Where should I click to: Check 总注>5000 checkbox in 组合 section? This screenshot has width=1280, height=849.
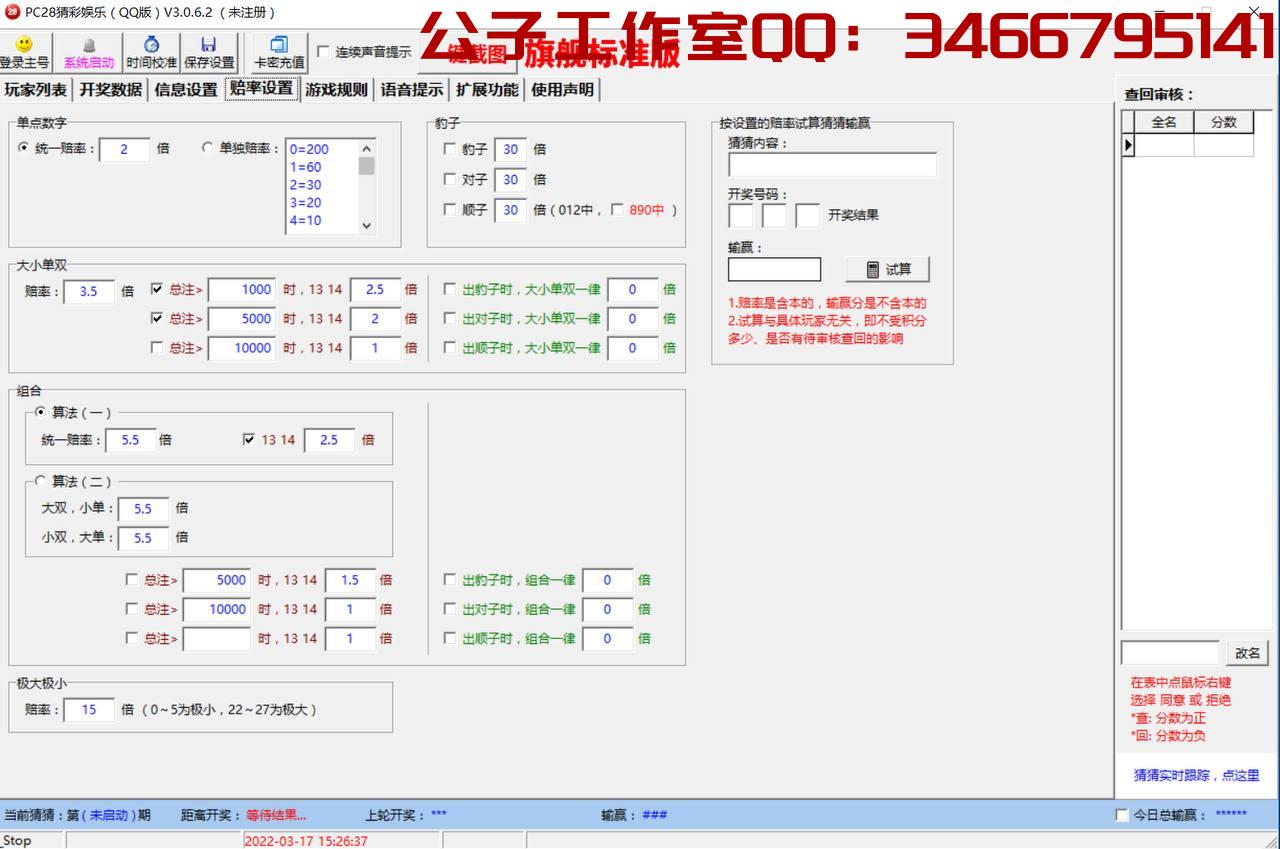(132, 579)
